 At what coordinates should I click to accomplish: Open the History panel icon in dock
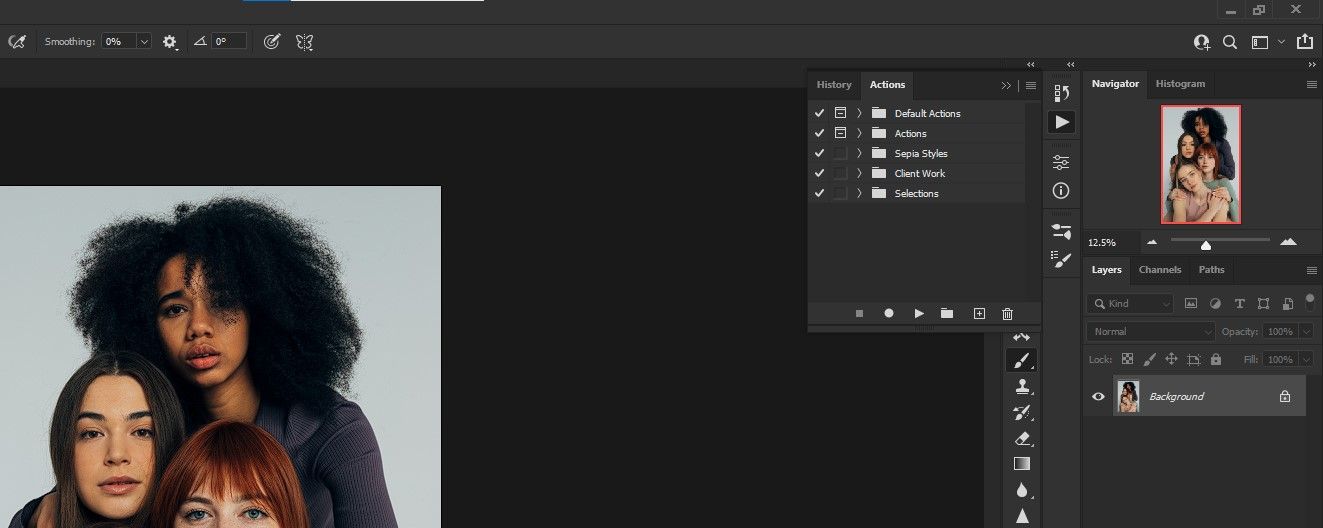1061,93
